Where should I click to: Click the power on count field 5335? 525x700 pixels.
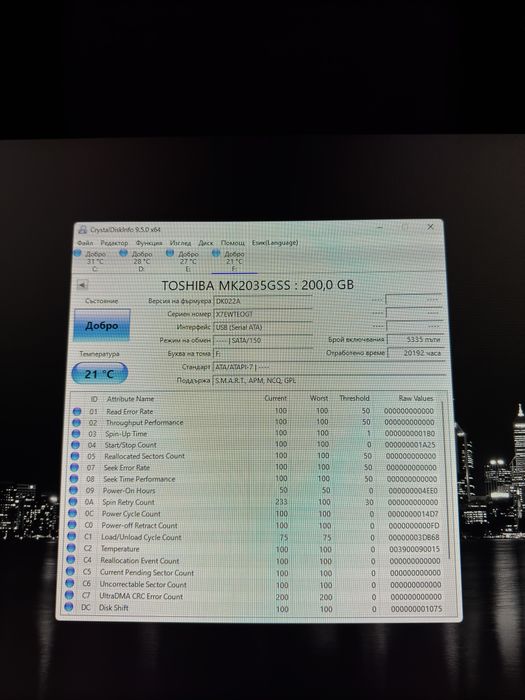(415, 340)
